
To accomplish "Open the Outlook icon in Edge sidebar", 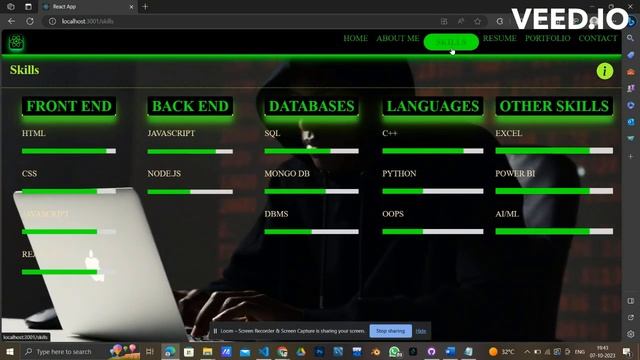I will coord(631,122).
